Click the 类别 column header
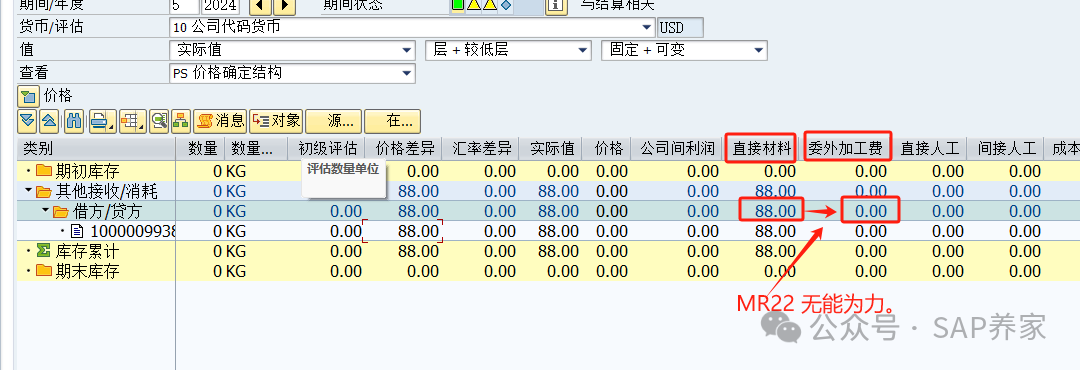Viewport: 1080px width, 370px height. 96,148
